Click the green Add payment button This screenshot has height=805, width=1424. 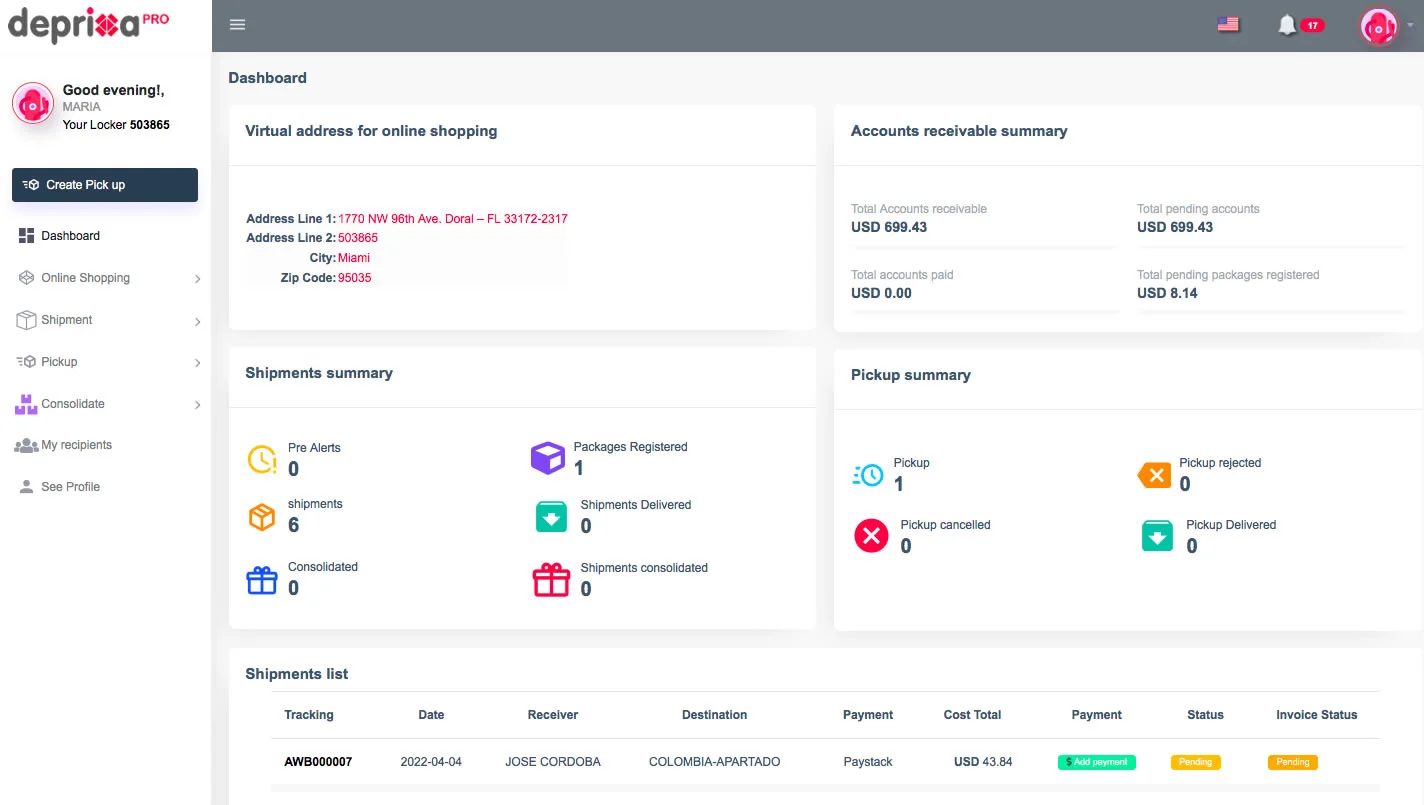pyautogui.click(x=1097, y=762)
